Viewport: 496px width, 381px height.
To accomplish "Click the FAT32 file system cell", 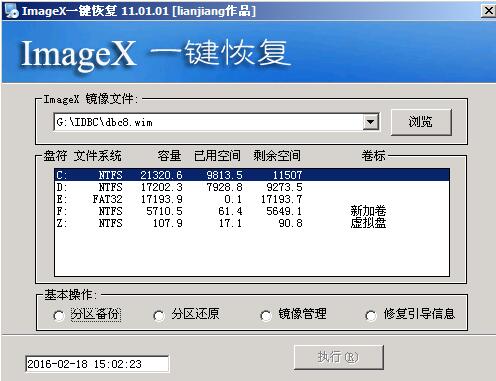I will coord(107,199).
